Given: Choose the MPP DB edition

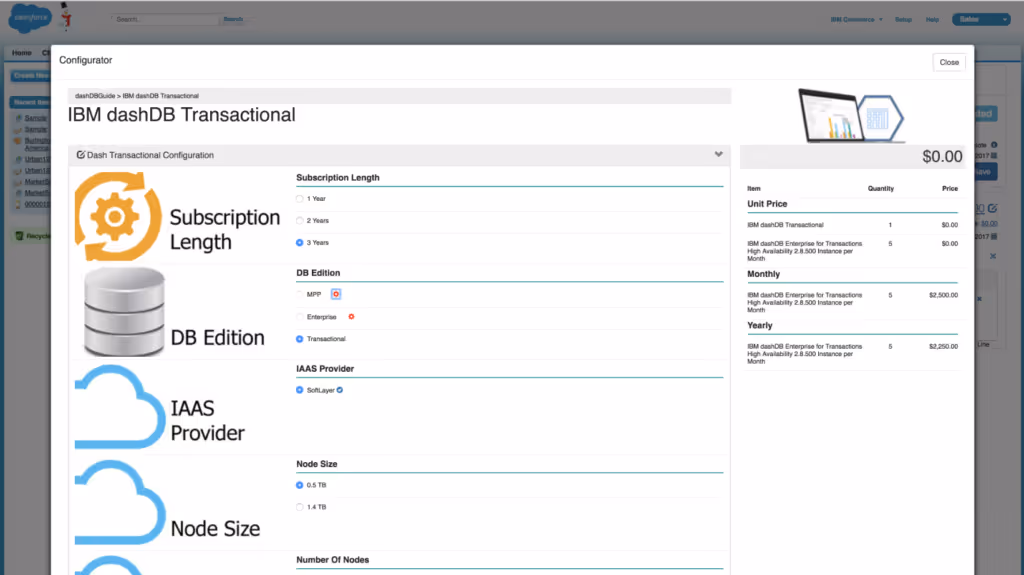Looking at the screenshot, I should tap(299, 295).
